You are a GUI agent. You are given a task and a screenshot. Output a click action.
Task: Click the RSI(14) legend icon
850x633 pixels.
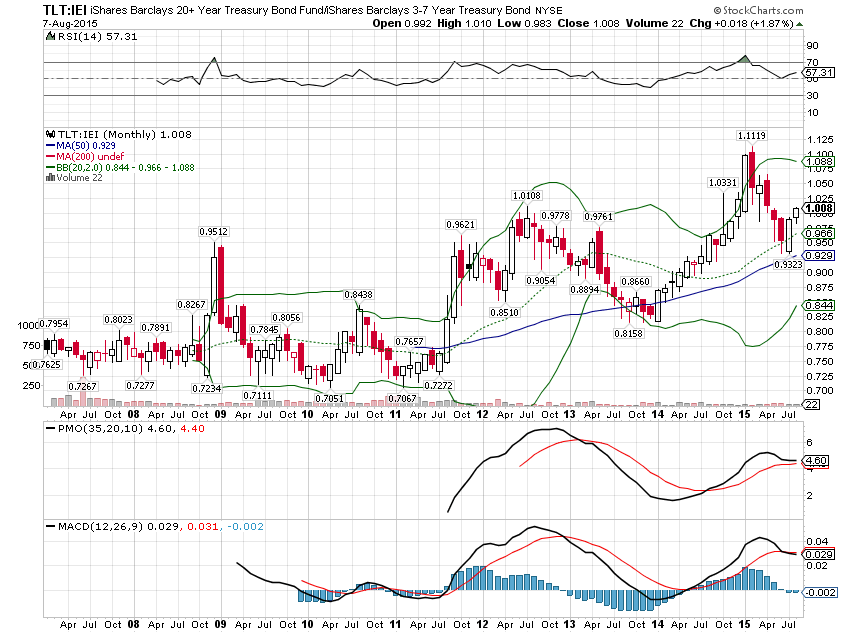pos(50,36)
